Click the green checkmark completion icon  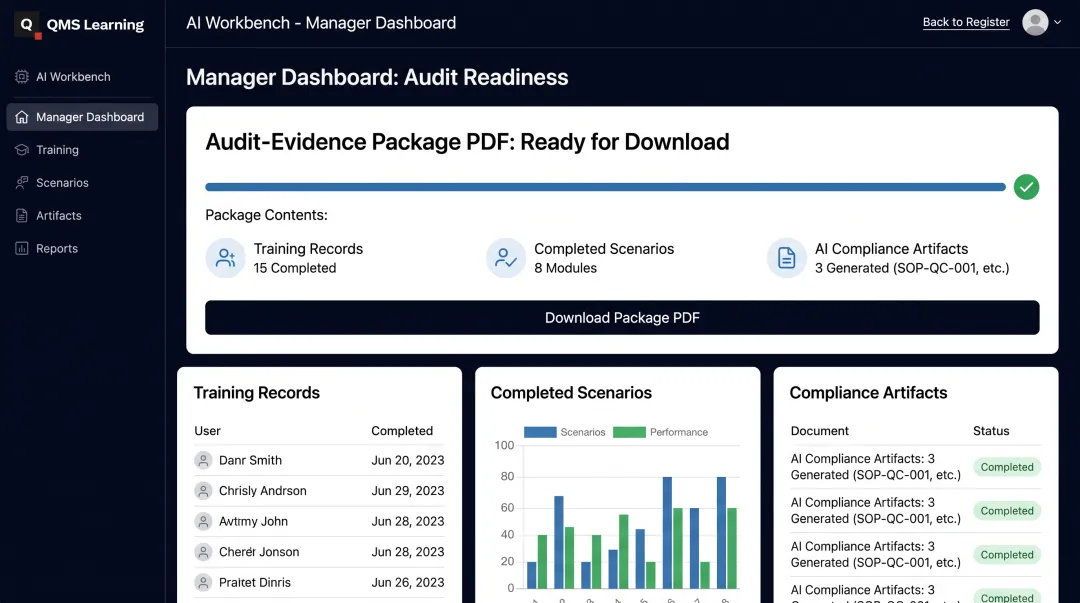pos(1026,187)
